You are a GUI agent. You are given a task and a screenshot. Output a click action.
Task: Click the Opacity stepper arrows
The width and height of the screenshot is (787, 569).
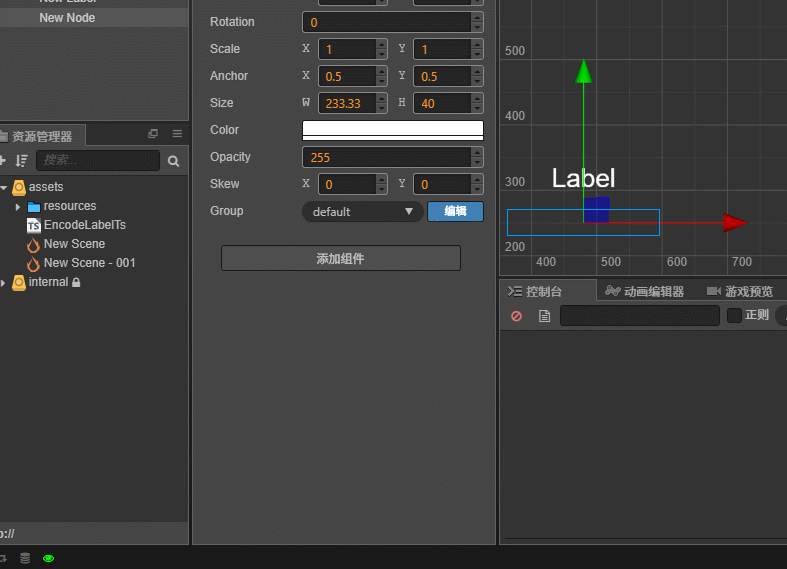477,158
